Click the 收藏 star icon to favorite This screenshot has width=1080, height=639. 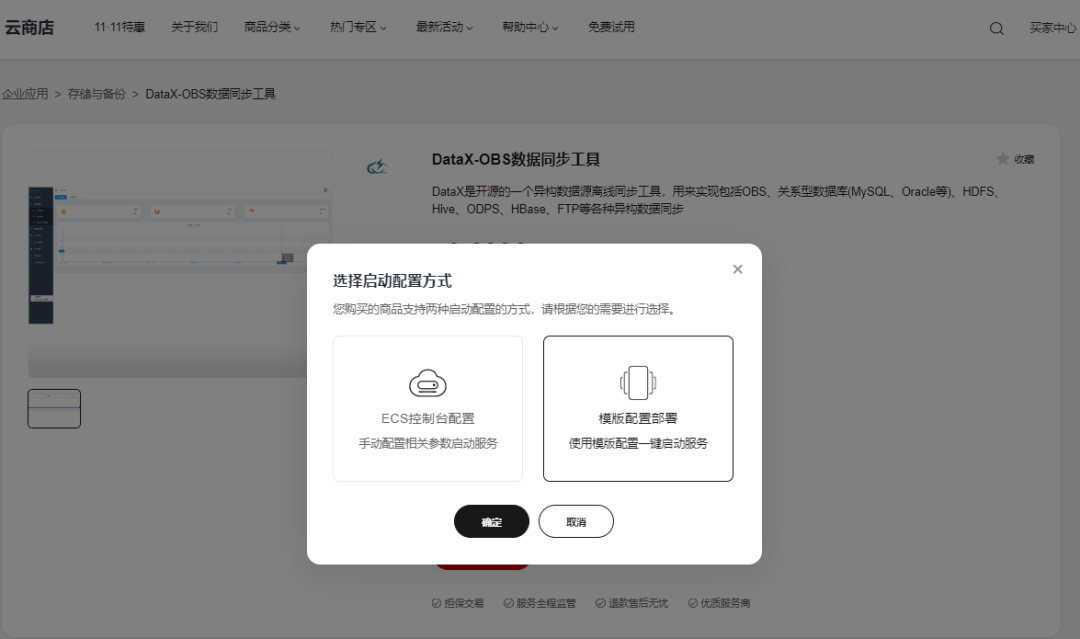1003,158
